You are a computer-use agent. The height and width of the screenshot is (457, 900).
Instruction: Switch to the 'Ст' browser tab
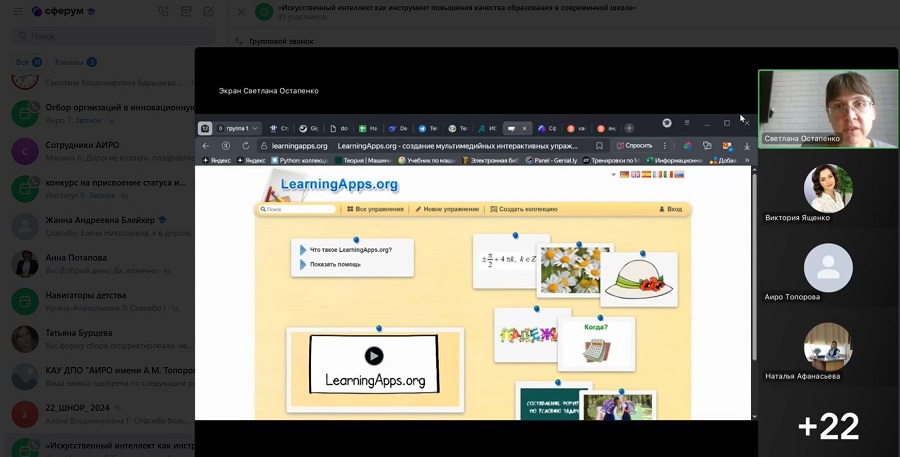279,129
